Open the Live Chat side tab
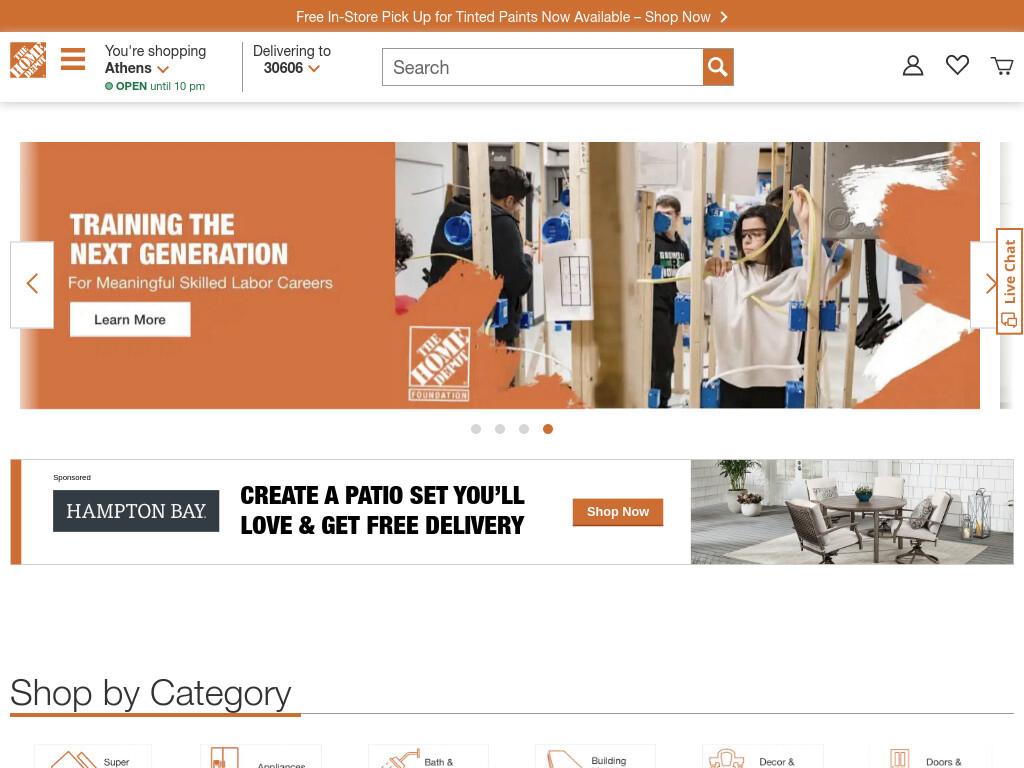Viewport: 1024px width, 768px height. click(x=1009, y=281)
